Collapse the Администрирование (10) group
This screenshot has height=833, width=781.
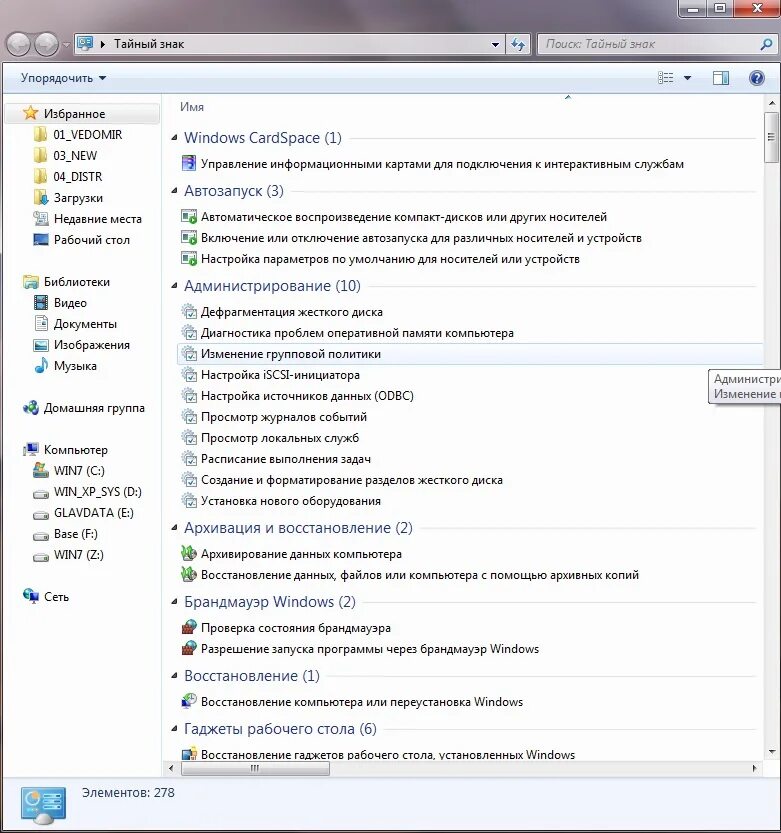pos(174,286)
